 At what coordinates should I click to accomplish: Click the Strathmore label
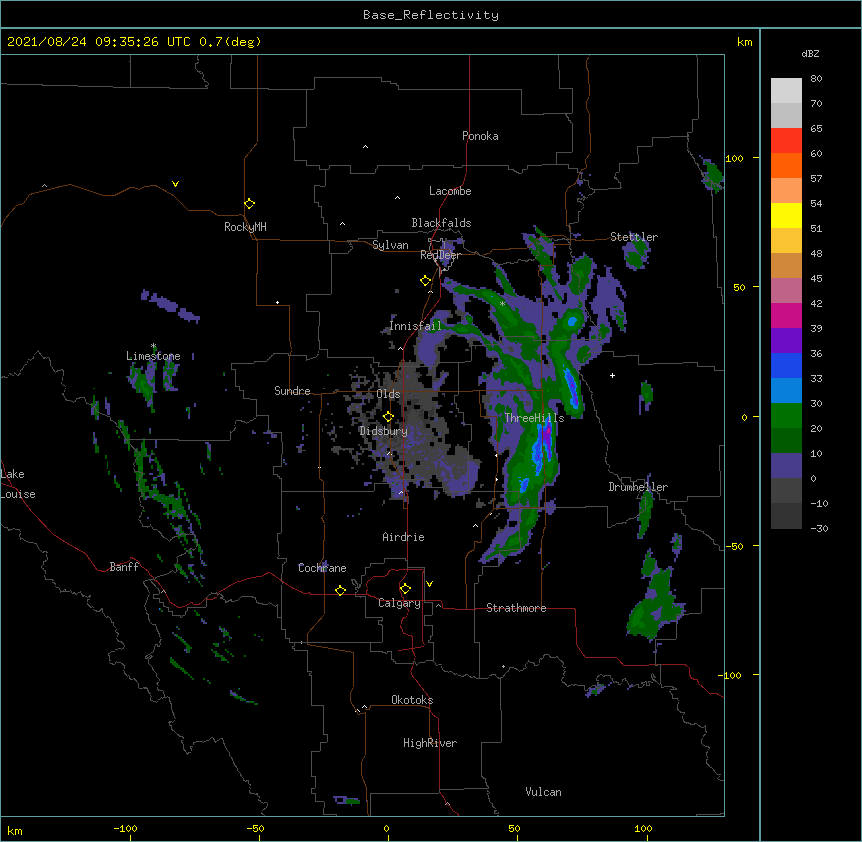coord(516,608)
